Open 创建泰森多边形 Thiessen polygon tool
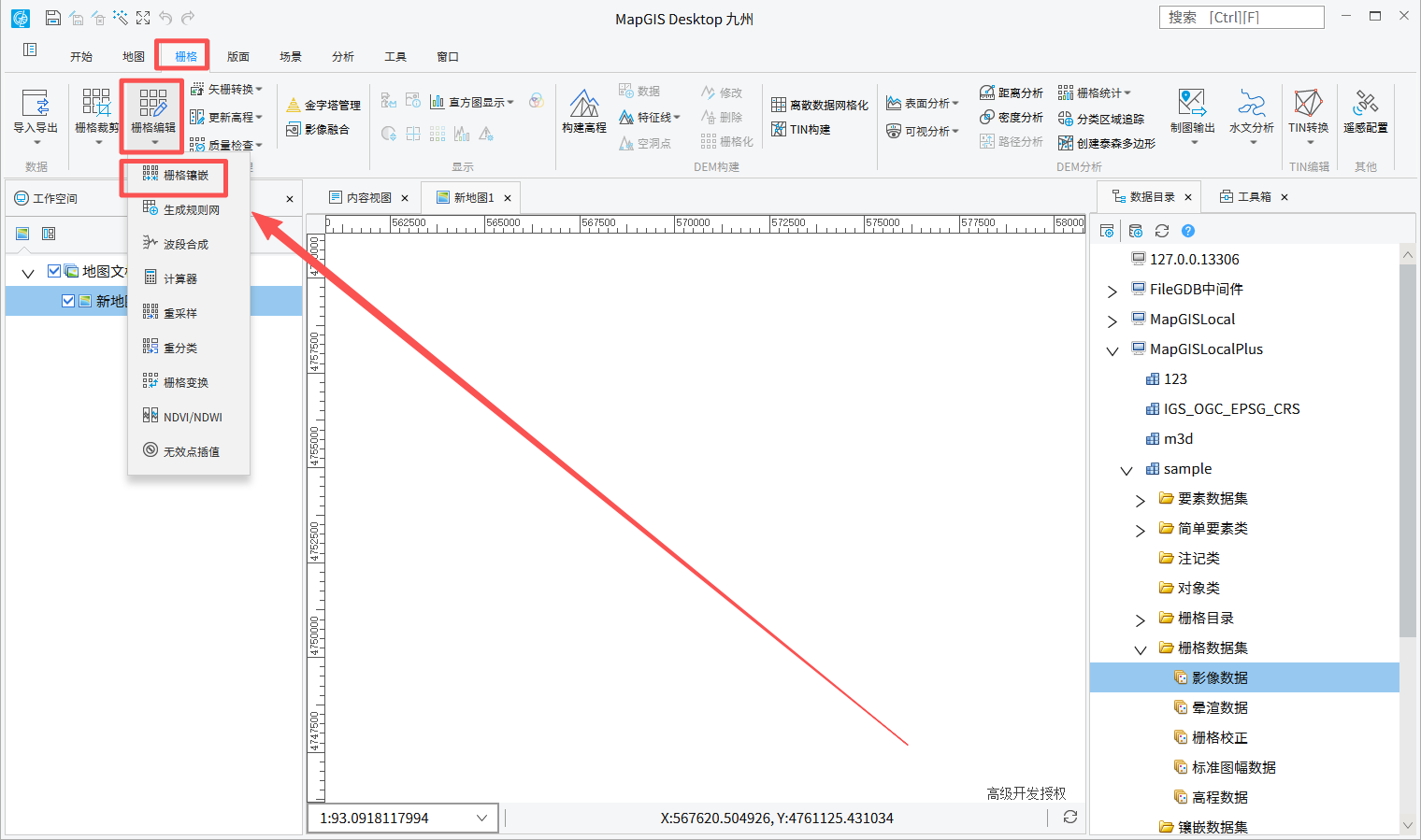Image resolution: width=1421 pixels, height=840 pixels. coord(1107,143)
